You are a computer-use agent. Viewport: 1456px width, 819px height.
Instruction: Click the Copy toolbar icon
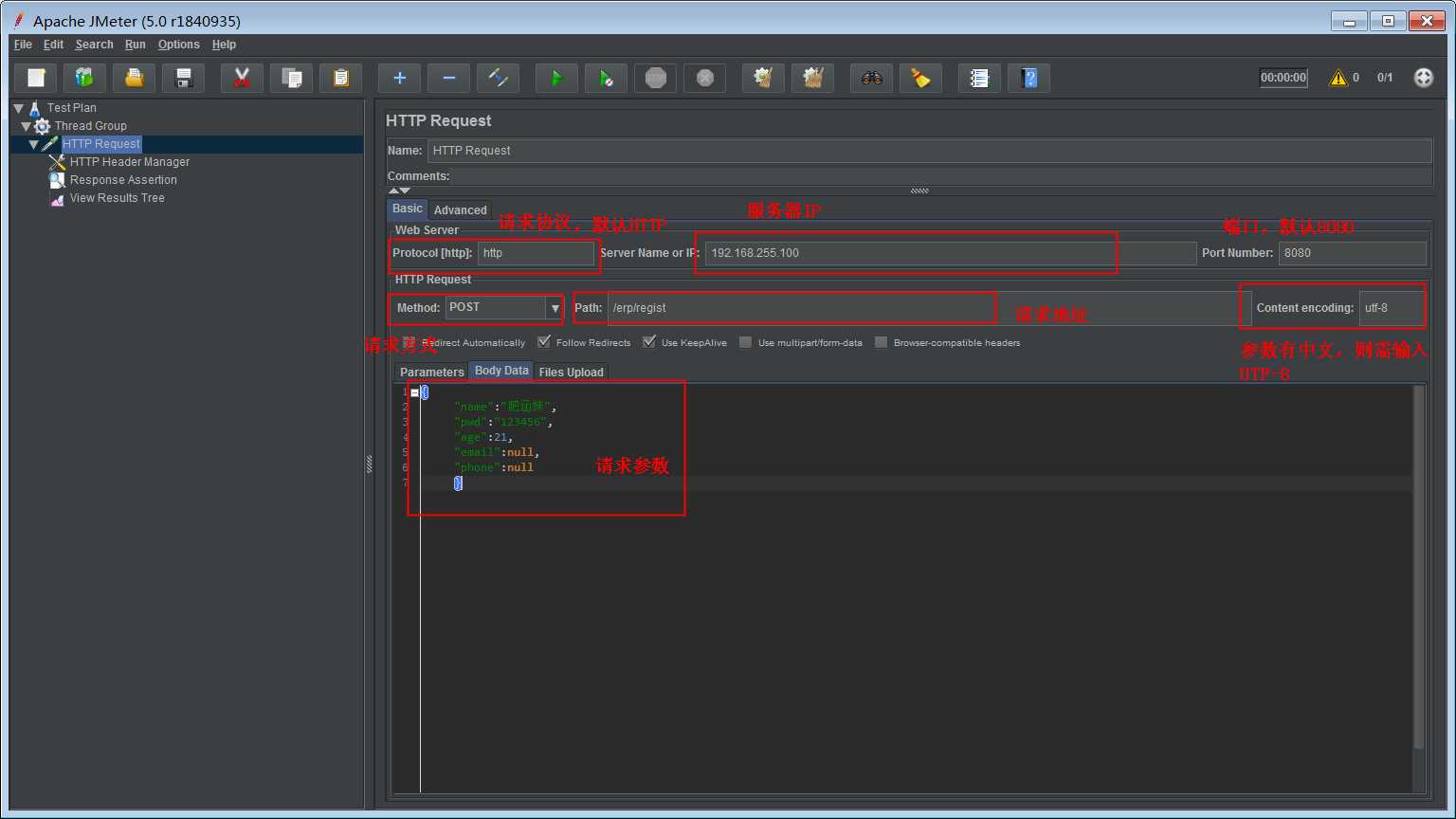click(x=291, y=78)
